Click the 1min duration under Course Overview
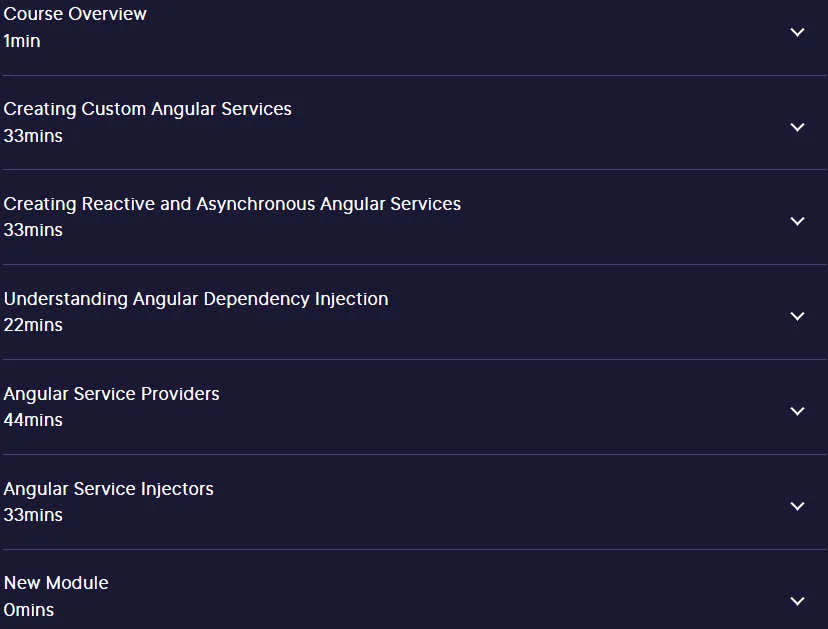The image size is (828, 629). [x=22, y=41]
